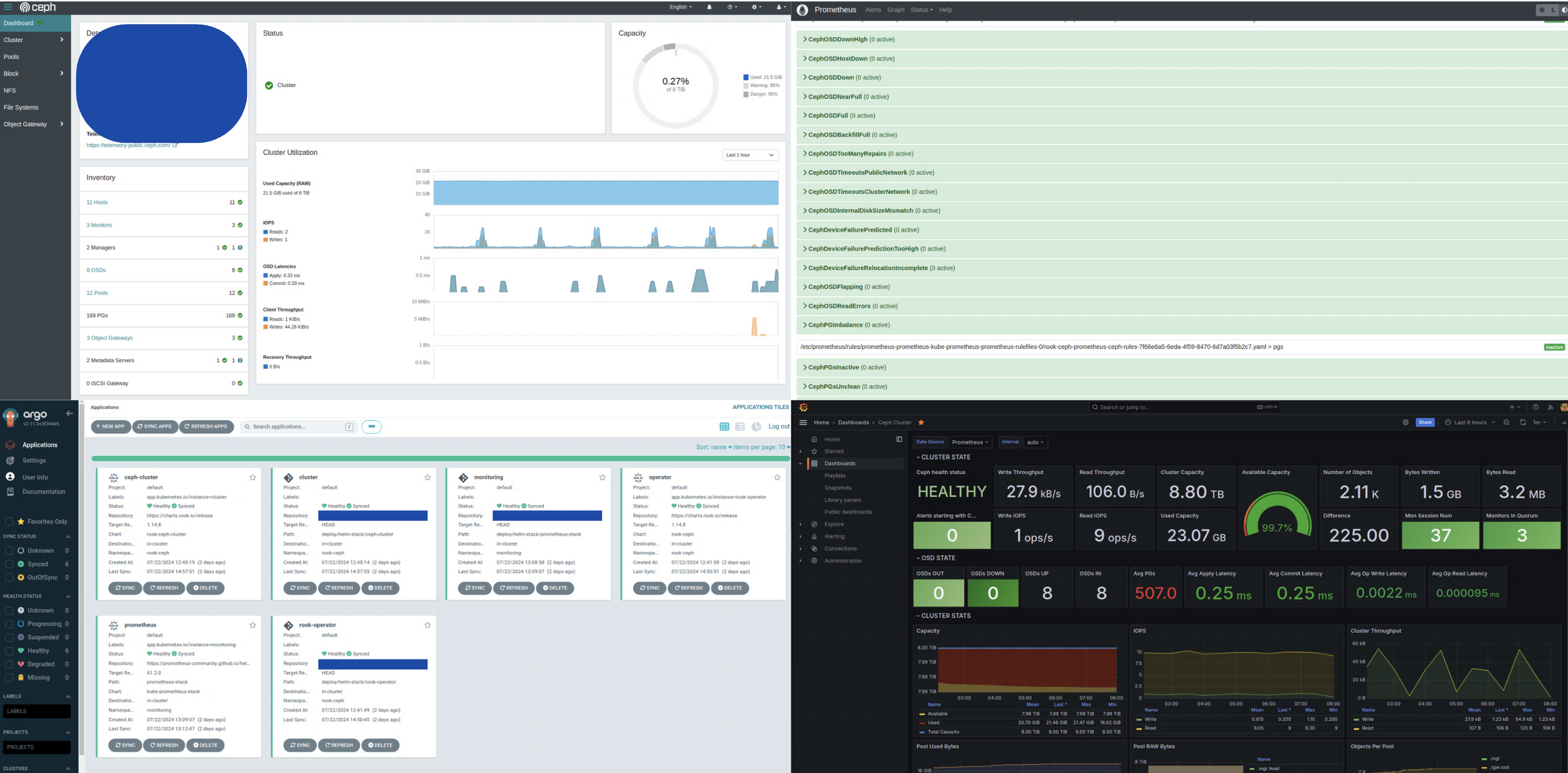Open the Prometheus Alerts menu item
The height and width of the screenshot is (773, 1568).
[x=873, y=10]
